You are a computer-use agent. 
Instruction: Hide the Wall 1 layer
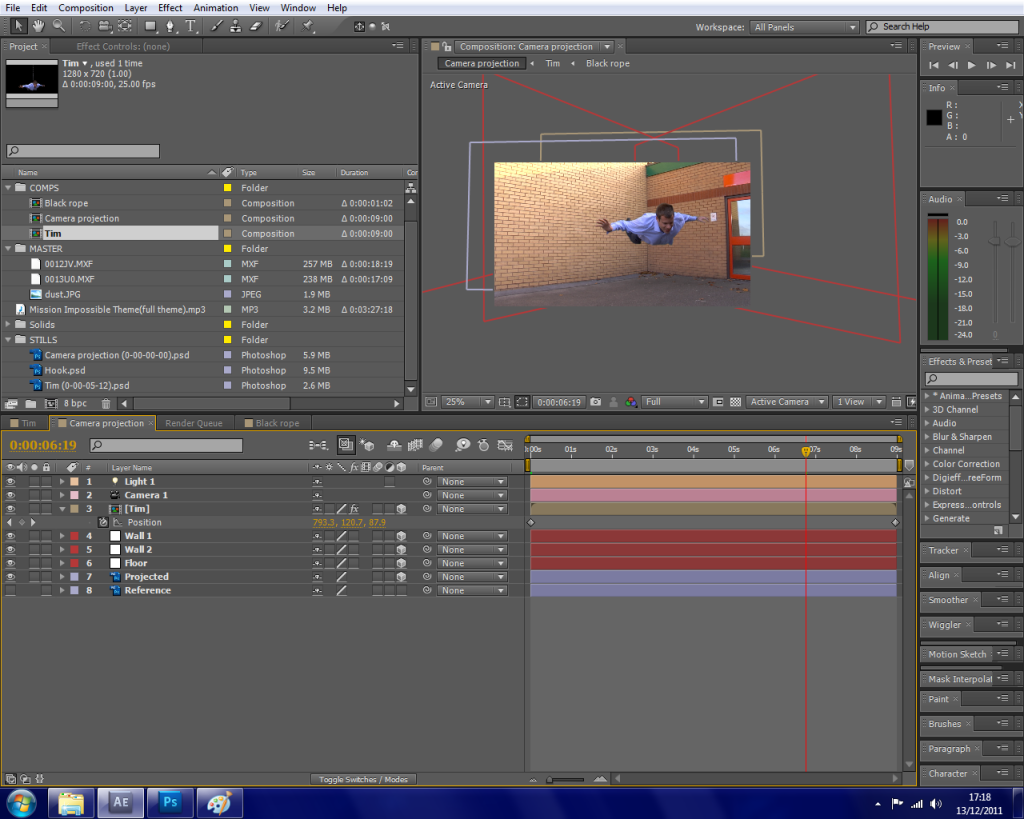pyautogui.click(x=10, y=536)
